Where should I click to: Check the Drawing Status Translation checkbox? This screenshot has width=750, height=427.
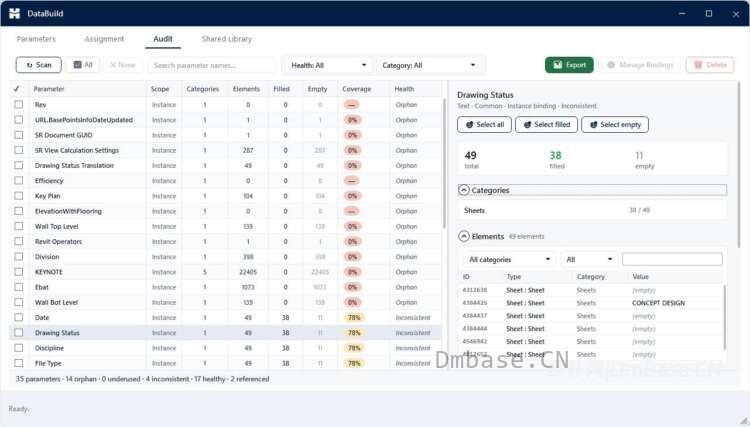point(19,165)
